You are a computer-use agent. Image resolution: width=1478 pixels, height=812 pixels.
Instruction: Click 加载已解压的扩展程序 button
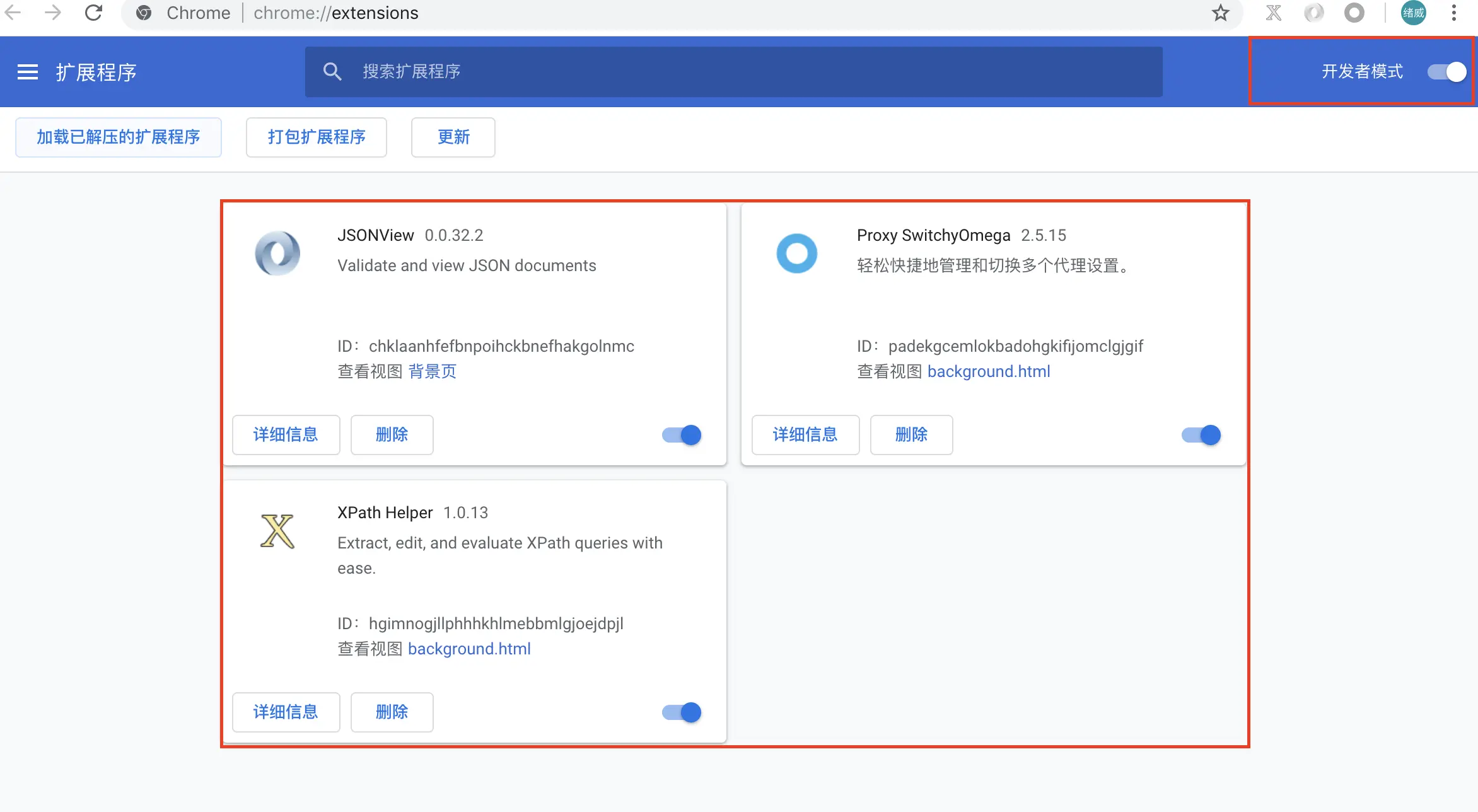click(x=118, y=137)
